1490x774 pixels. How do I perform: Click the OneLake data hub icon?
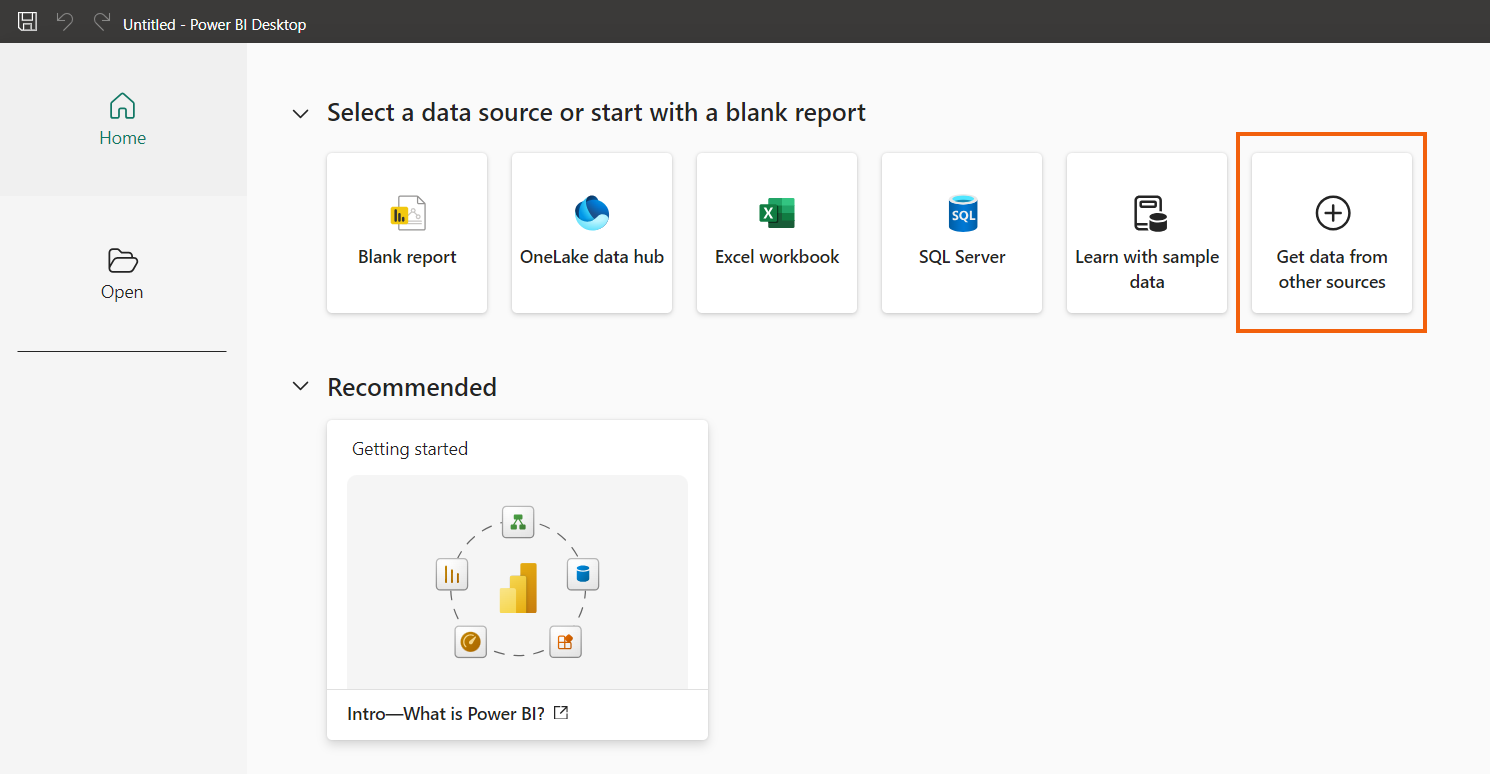(592, 213)
